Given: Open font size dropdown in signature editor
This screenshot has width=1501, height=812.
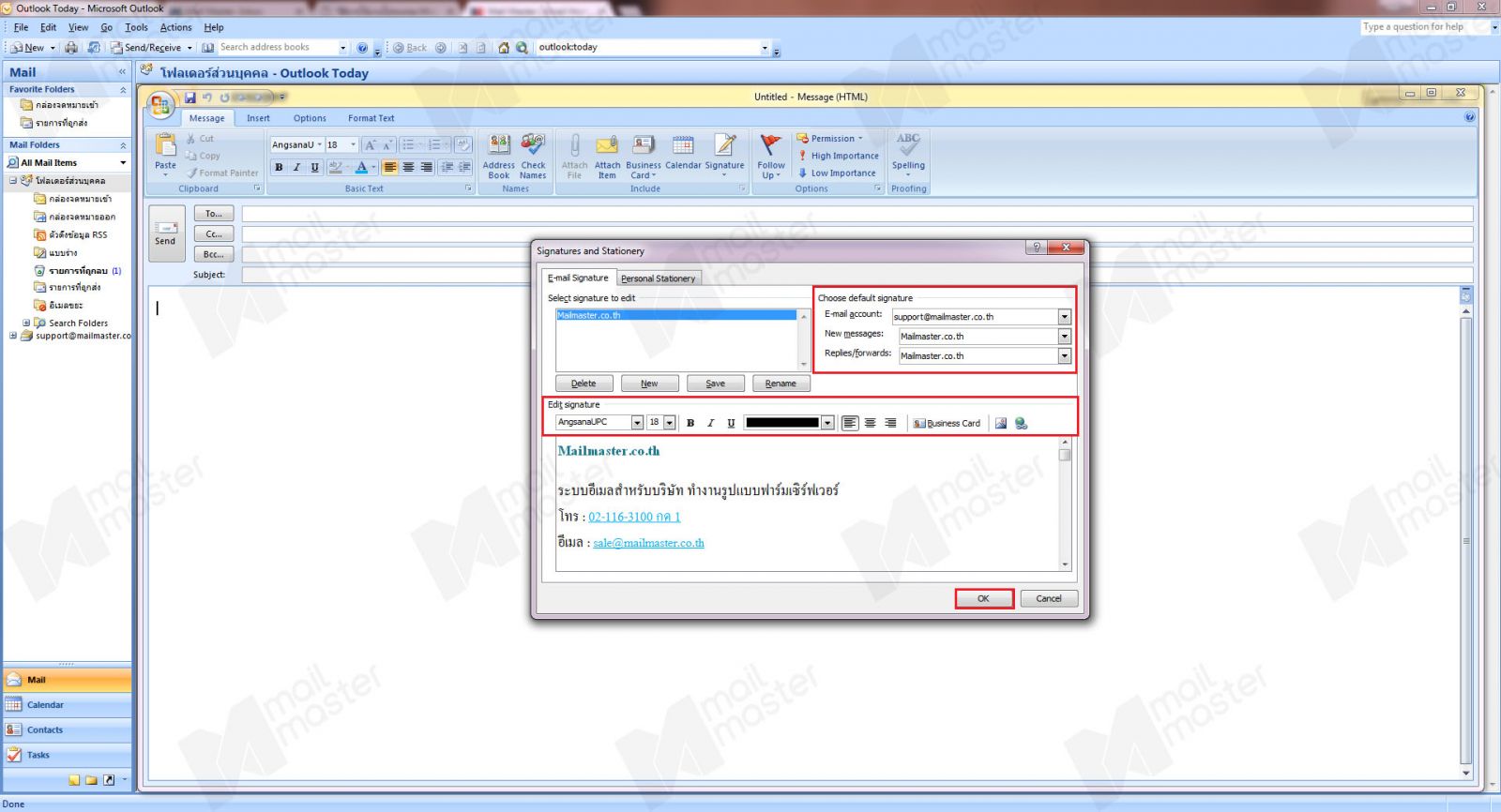Looking at the screenshot, I should tap(670, 423).
